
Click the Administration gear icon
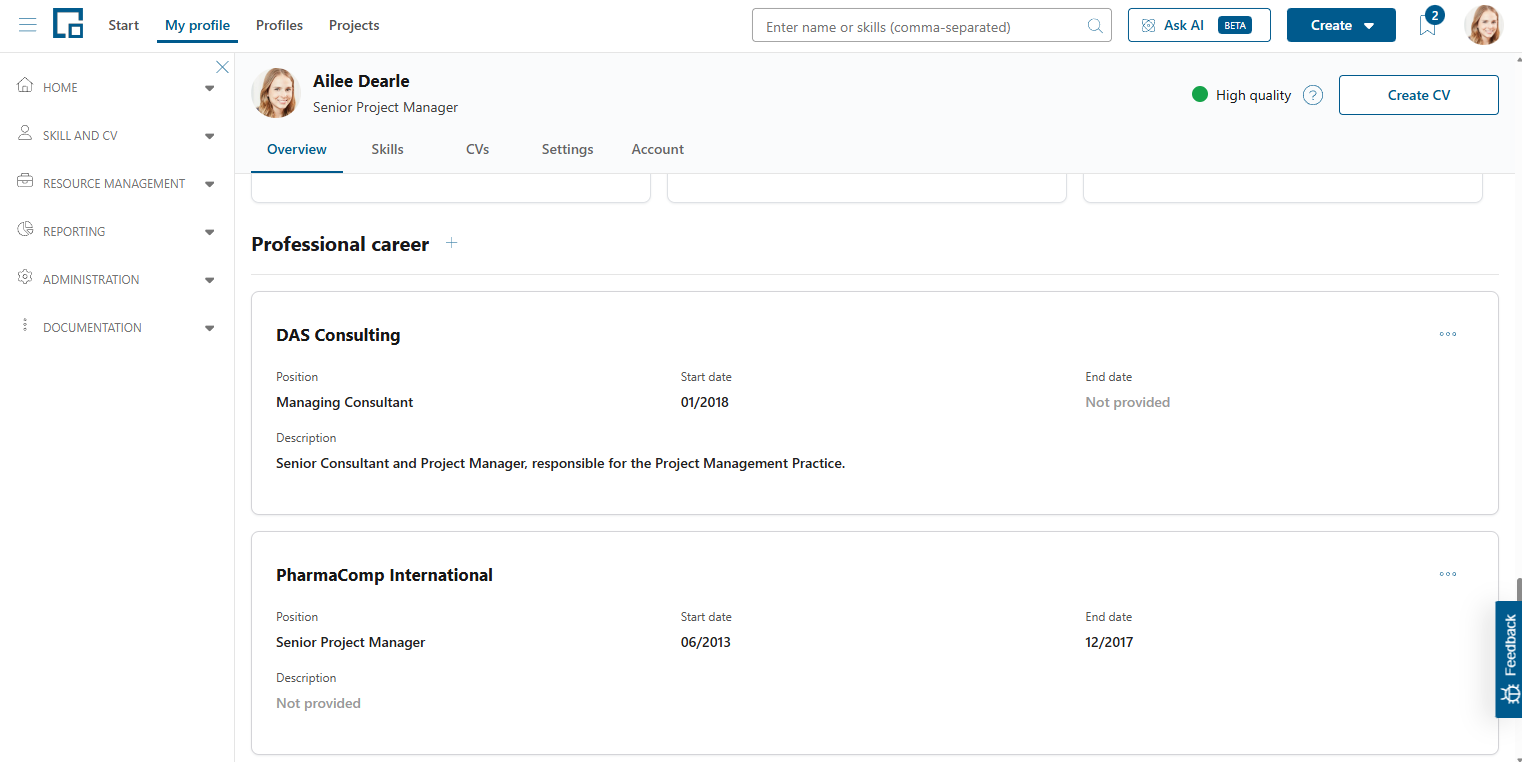click(x=26, y=278)
